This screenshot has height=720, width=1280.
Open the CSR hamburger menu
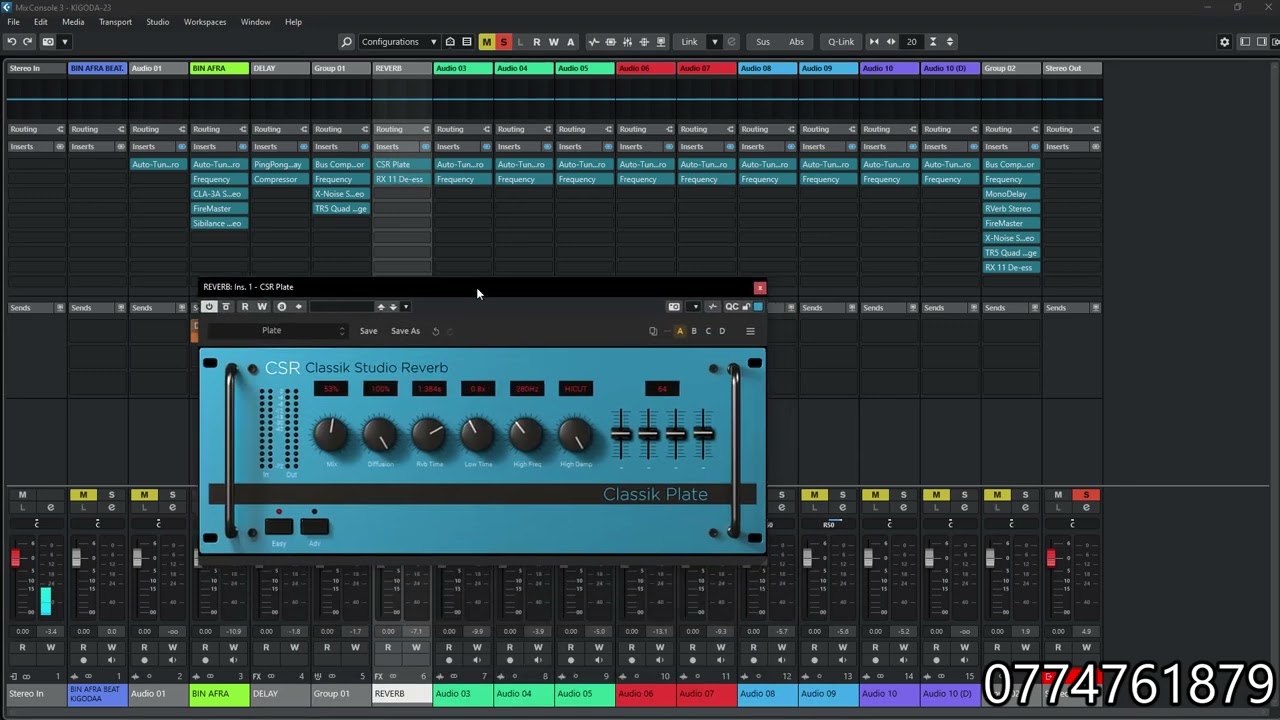click(750, 331)
